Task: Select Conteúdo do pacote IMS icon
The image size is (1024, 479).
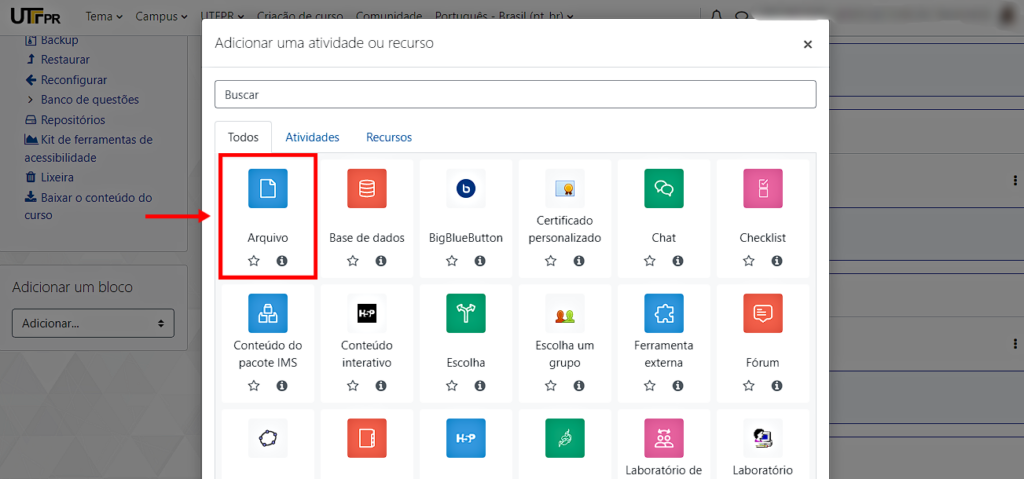Action: pyautogui.click(x=268, y=313)
